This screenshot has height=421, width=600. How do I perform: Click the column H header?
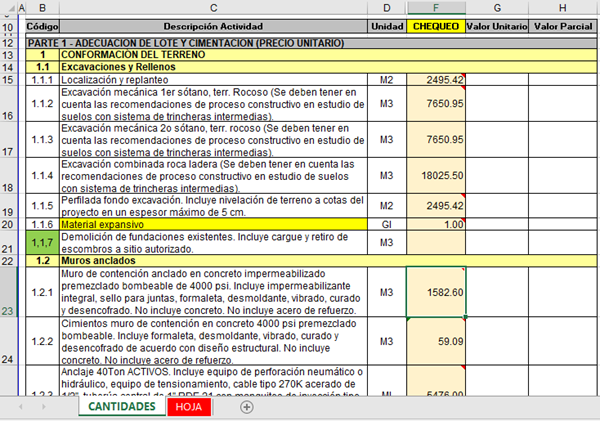(564, 7)
